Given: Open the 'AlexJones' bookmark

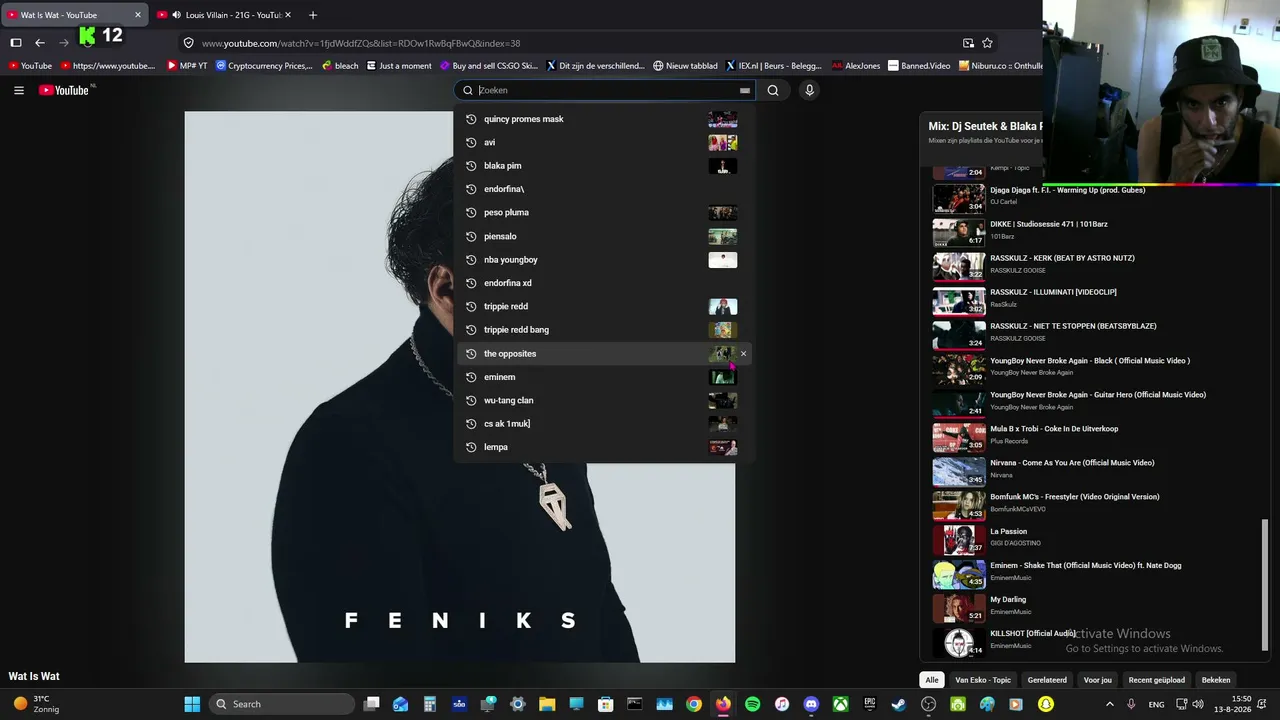Looking at the screenshot, I should point(856,66).
